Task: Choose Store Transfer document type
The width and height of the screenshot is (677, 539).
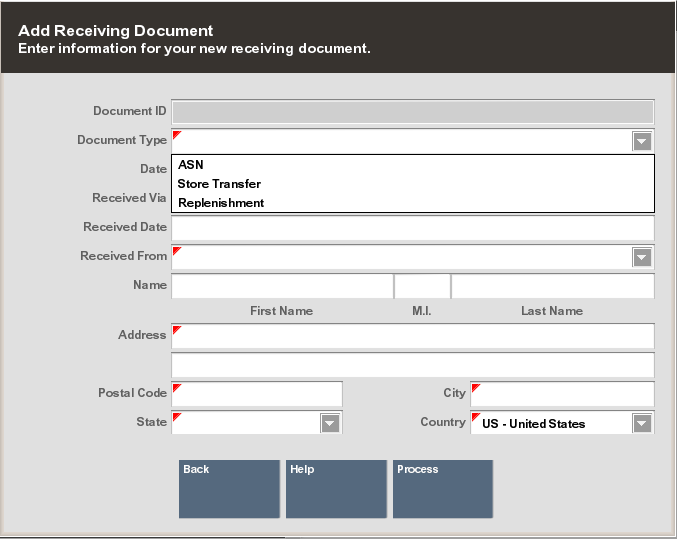Action: pyautogui.click(x=413, y=184)
